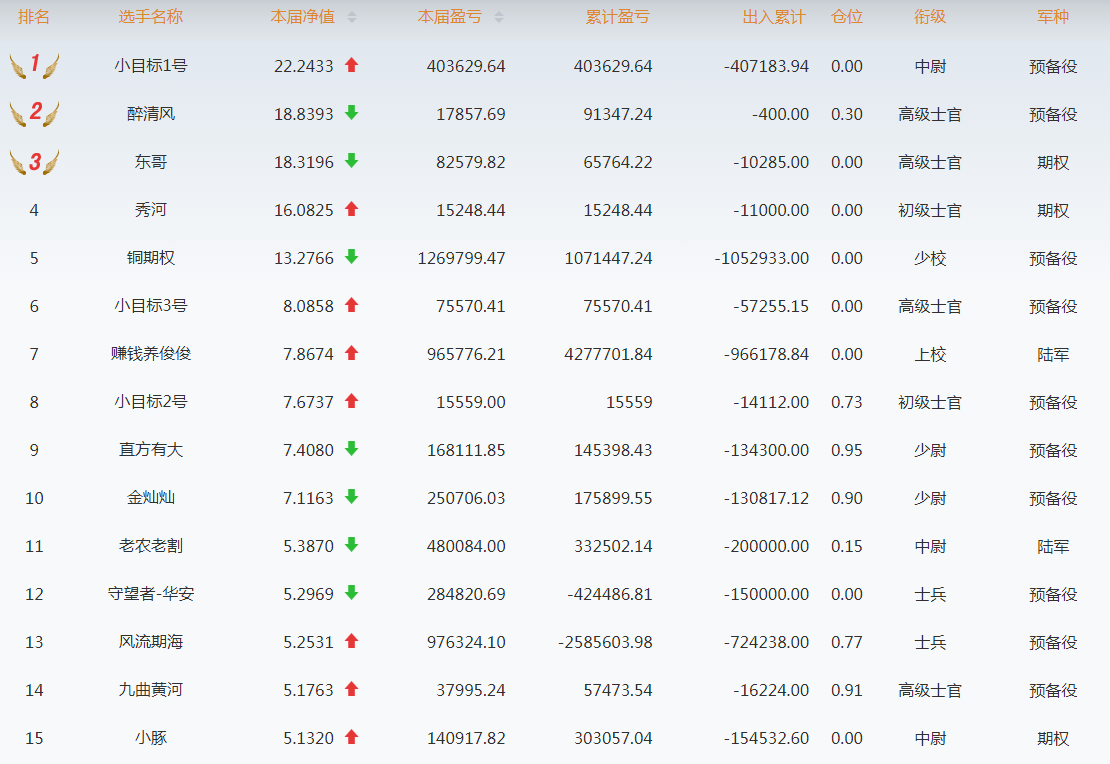Viewport: 1110px width, 764px height.
Task: Click green down arrow beside 5.3870
Action: (x=351, y=545)
